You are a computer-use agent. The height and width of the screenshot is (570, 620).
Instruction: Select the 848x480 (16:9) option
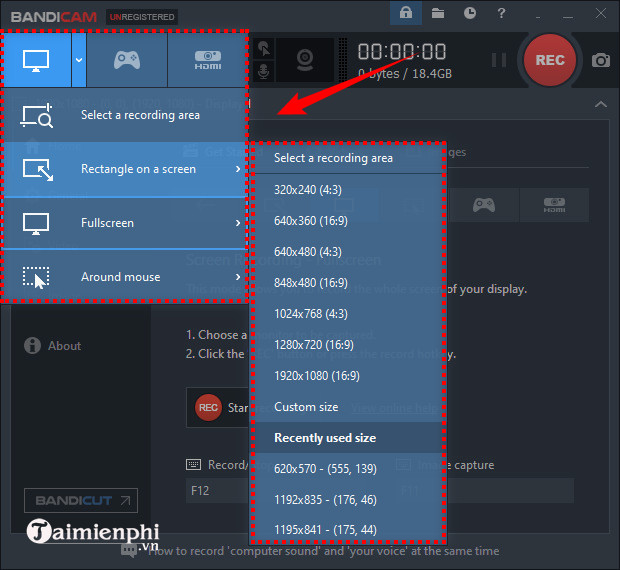tap(348, 283)
